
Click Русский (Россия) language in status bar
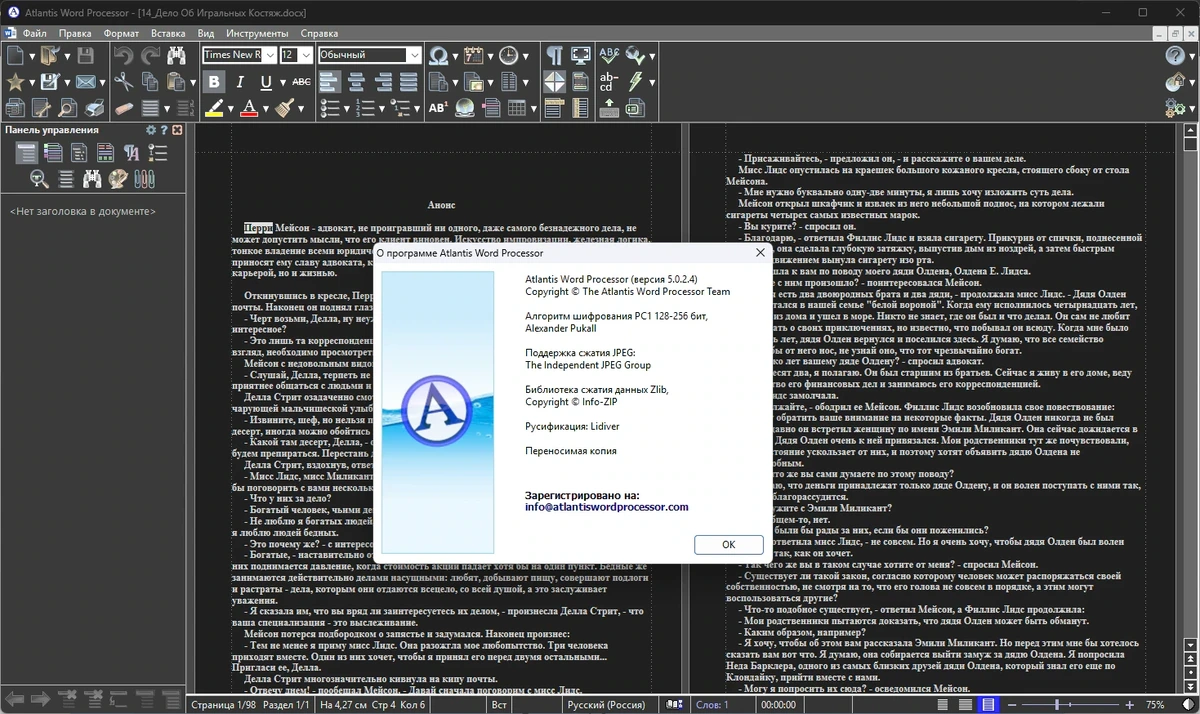pos(606,705)
